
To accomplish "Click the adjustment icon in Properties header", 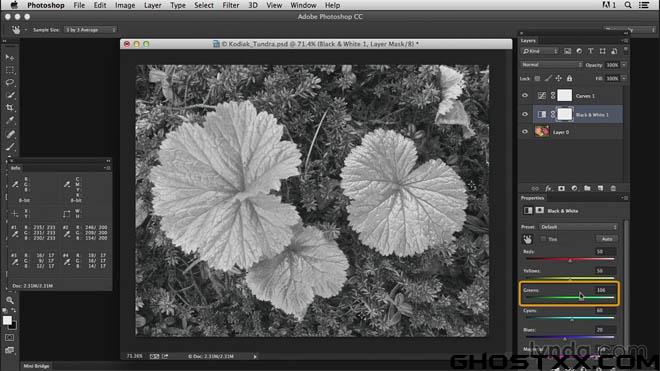I will (528, 211).
